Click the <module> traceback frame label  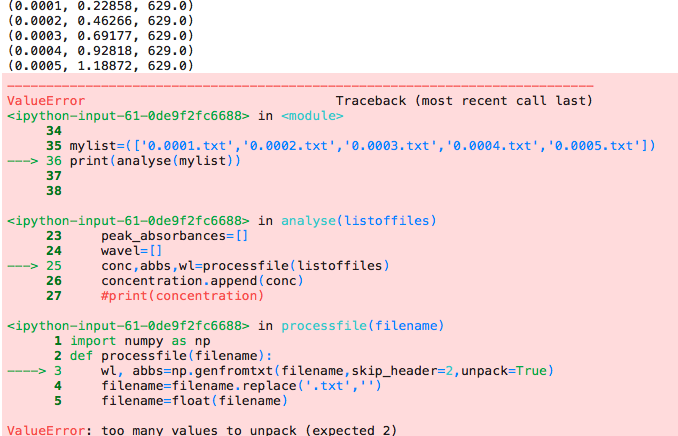[x=312, y=116]
